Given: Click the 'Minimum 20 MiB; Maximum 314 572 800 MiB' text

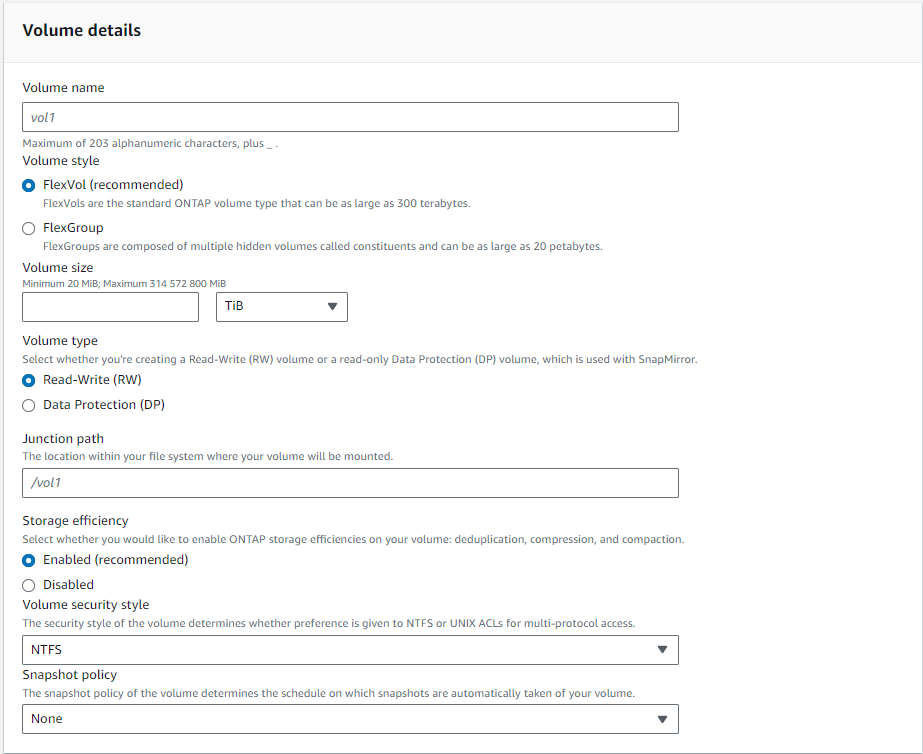Looking at the screenshot, I should 124,284.
